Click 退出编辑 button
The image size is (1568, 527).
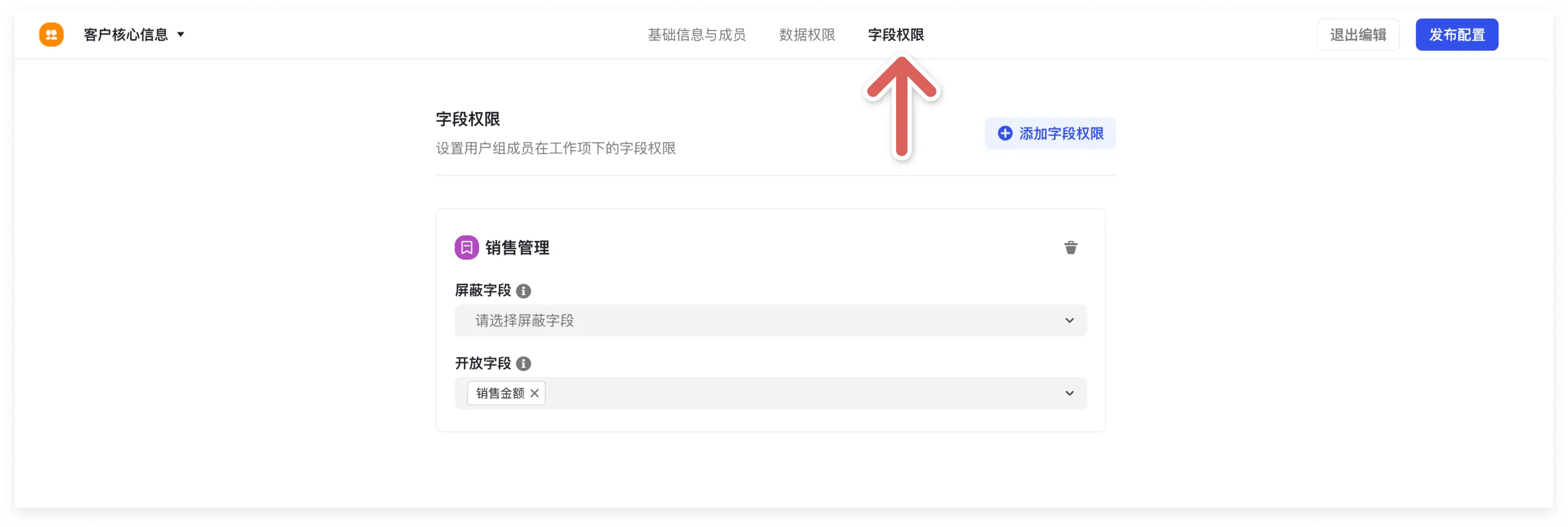click(1358, 35)
